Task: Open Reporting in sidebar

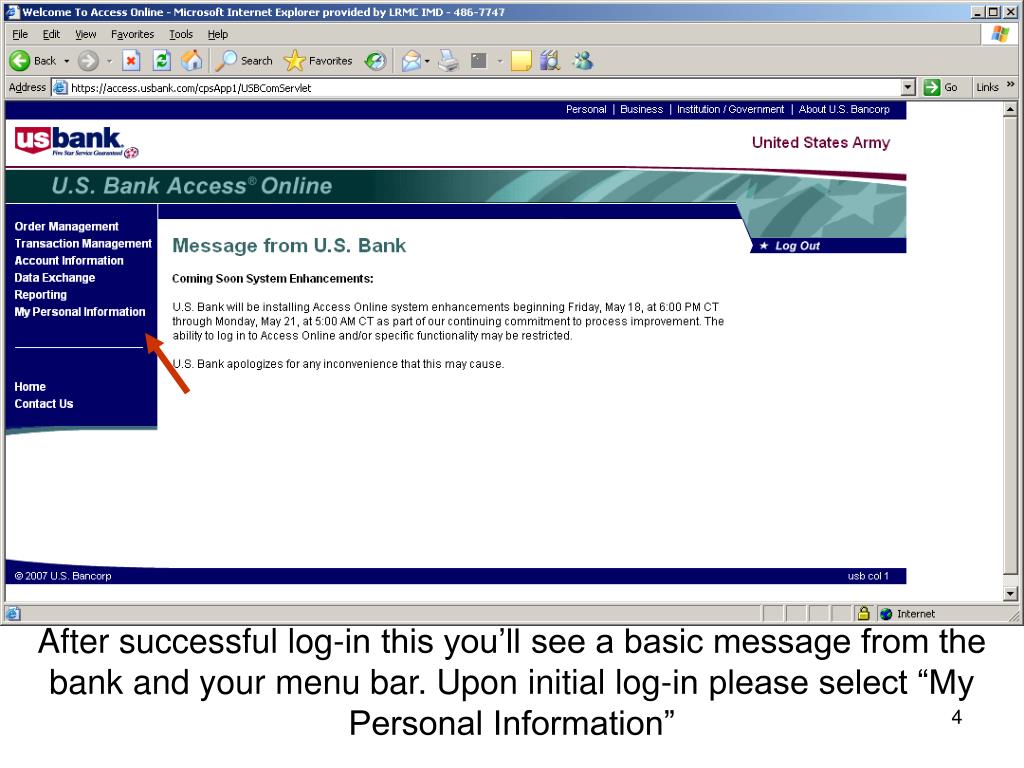Action: tap(40, 295)
